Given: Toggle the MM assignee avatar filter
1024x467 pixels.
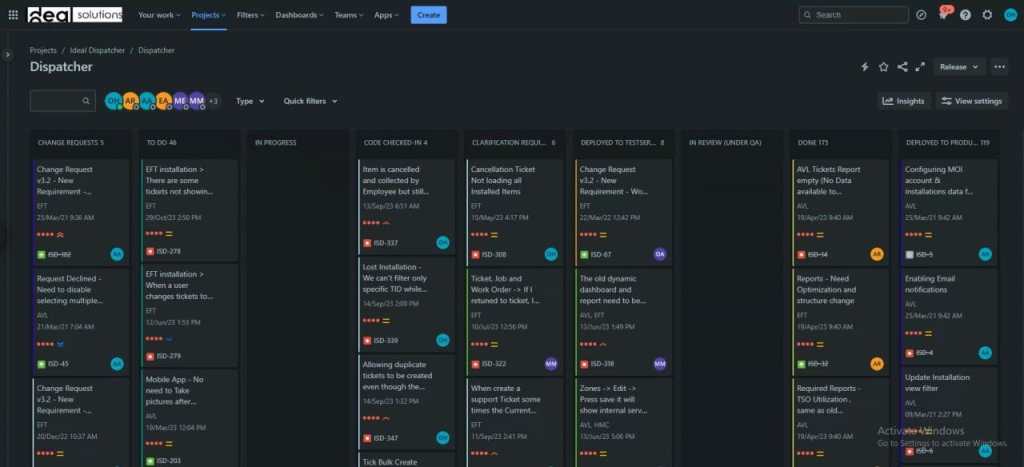Looking at the screenshot, I should [196, 101].
